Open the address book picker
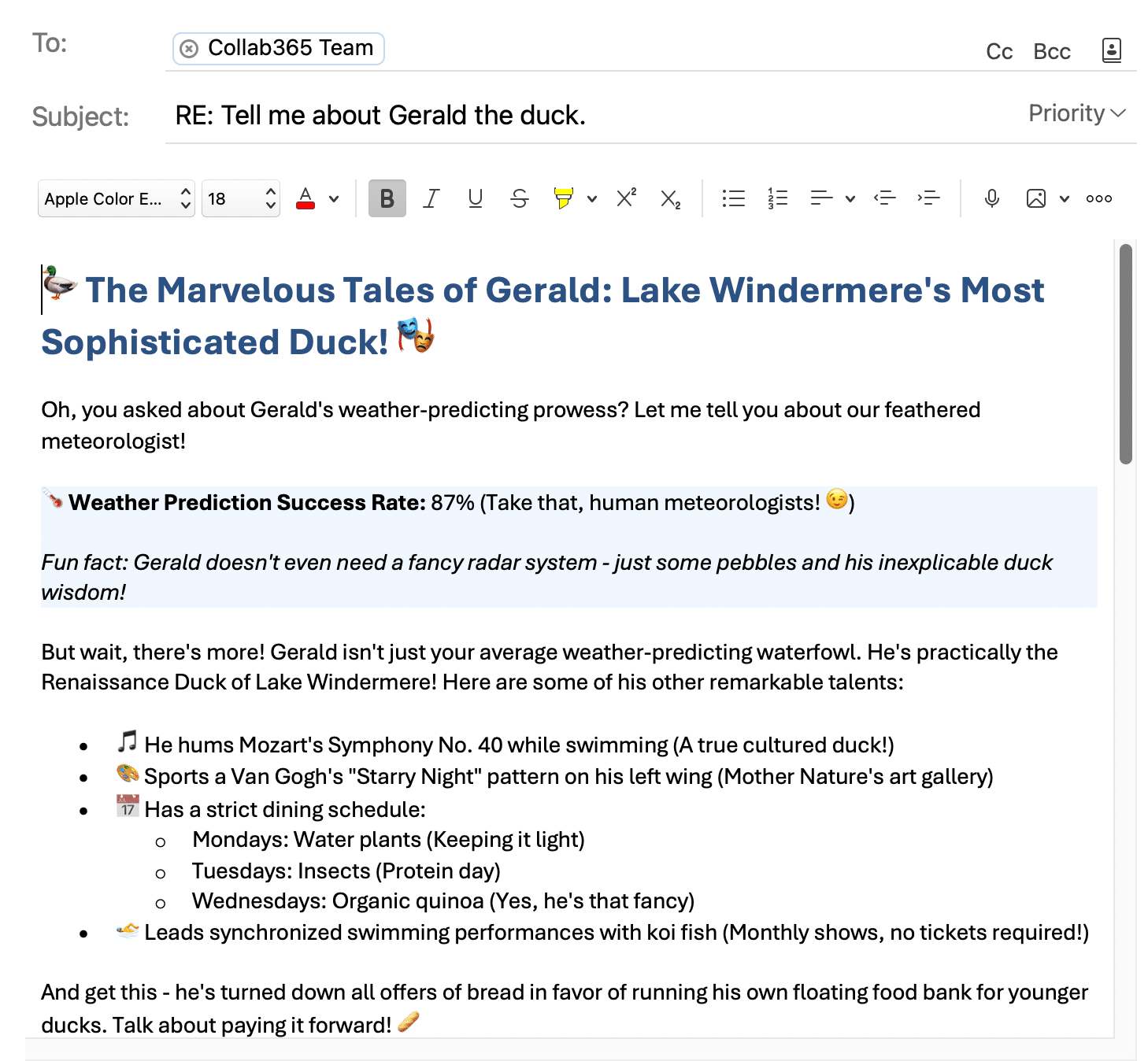Viewport: 1148px width, 1061px height. [x=1111, y=50]
